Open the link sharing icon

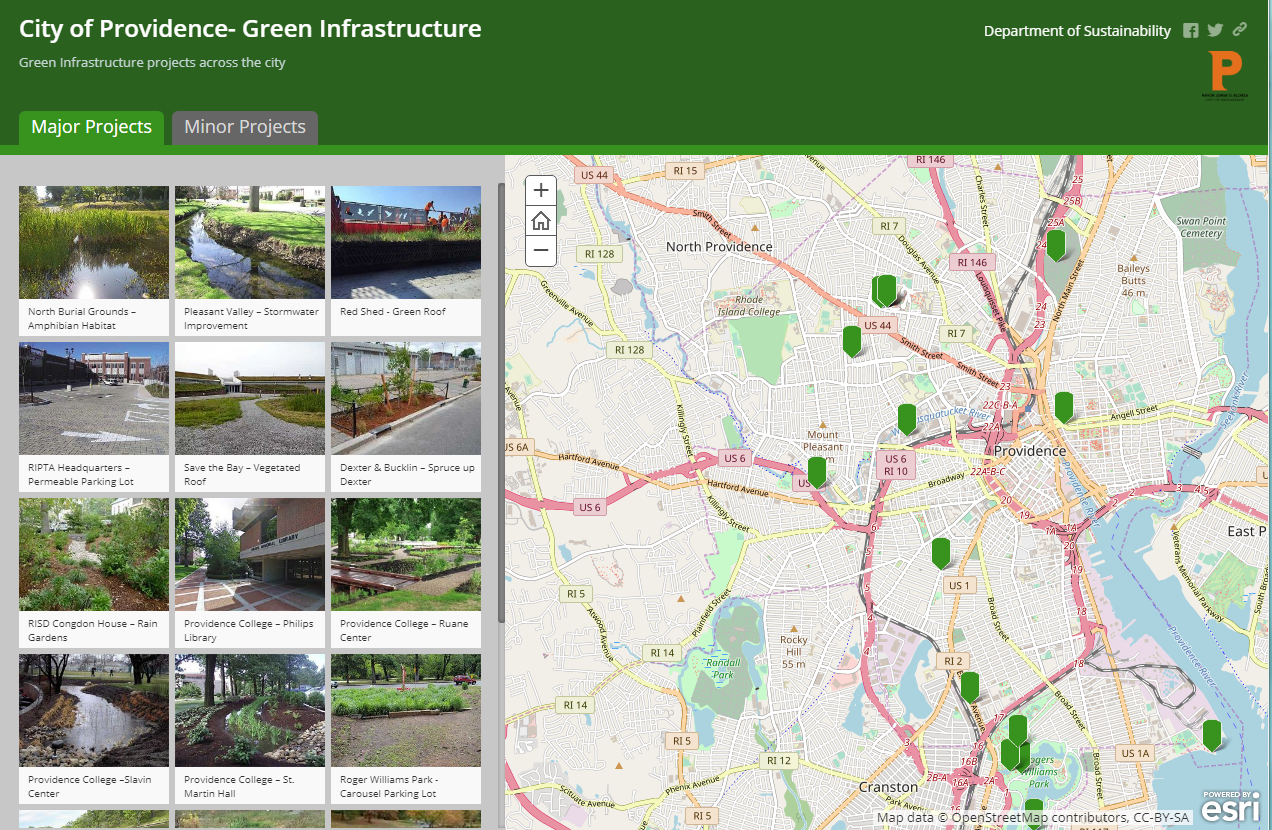pos(1238,30)
